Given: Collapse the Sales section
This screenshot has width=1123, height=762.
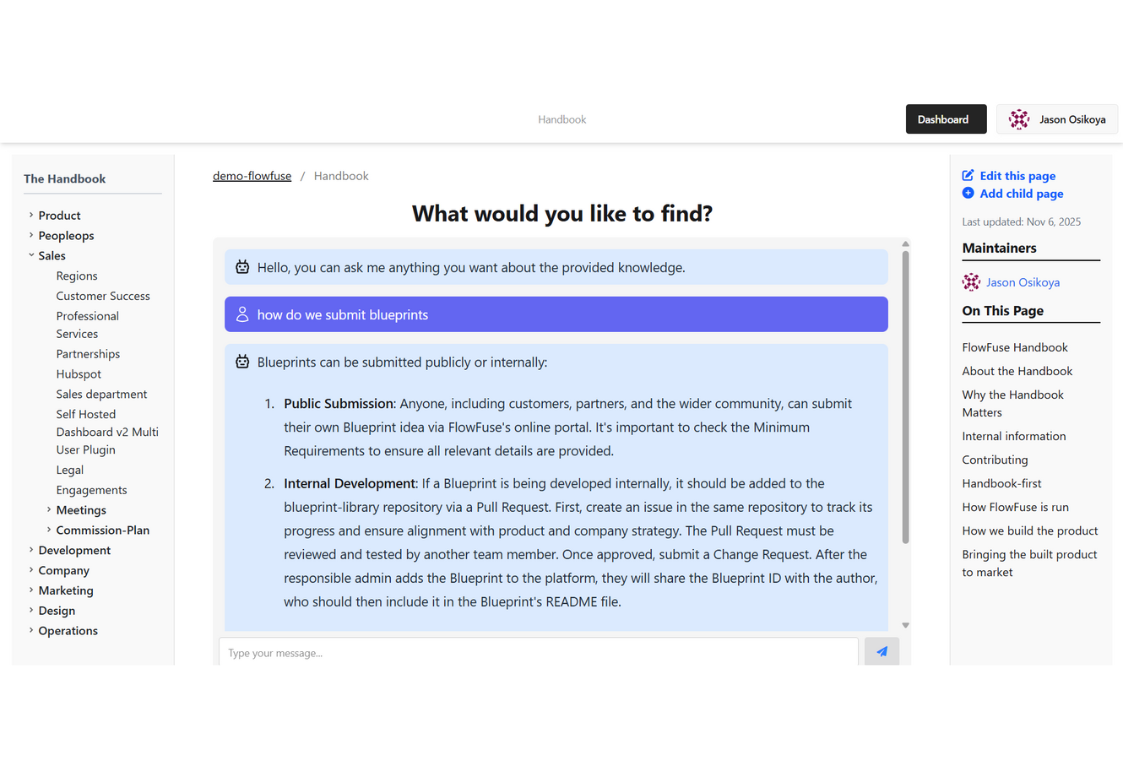Looking at the screenshot, I should (31, 255).
